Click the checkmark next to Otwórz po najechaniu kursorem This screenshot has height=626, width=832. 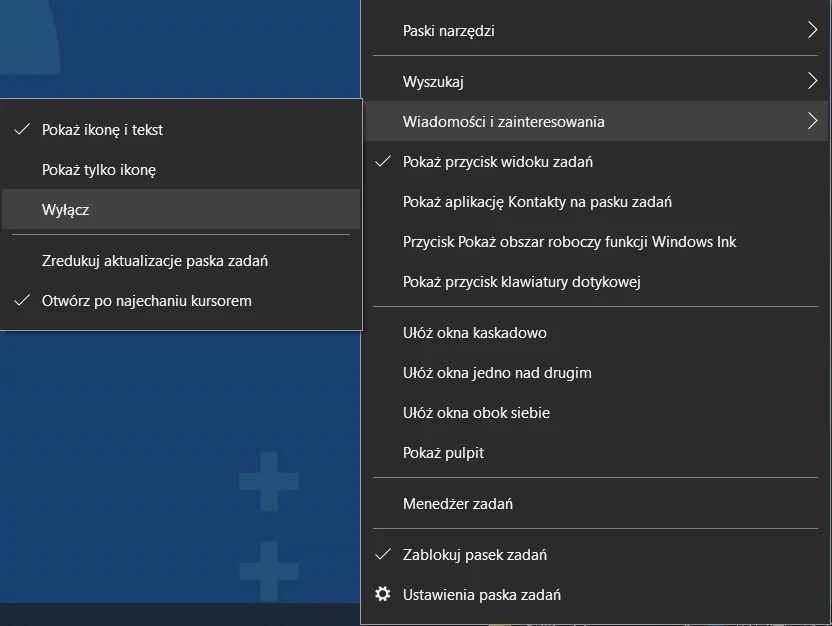[x=22, y=300]
